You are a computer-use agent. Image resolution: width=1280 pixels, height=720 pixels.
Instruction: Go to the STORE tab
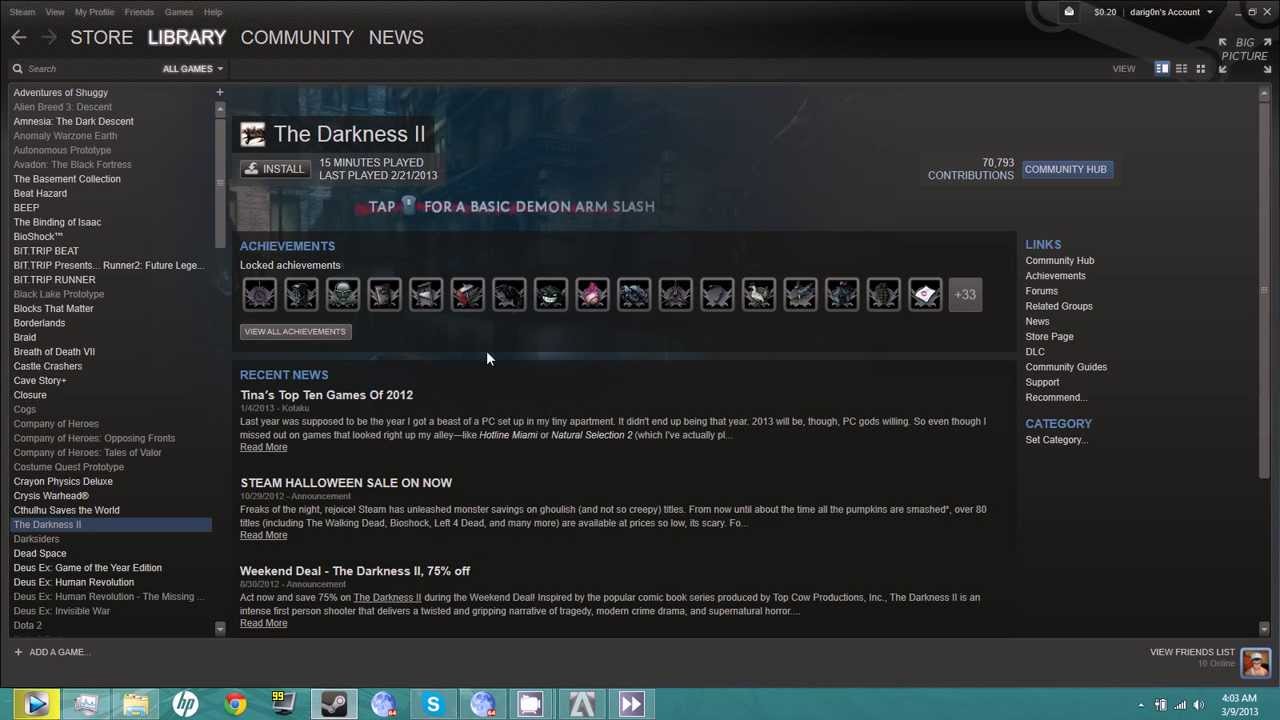tap(101, 37)
